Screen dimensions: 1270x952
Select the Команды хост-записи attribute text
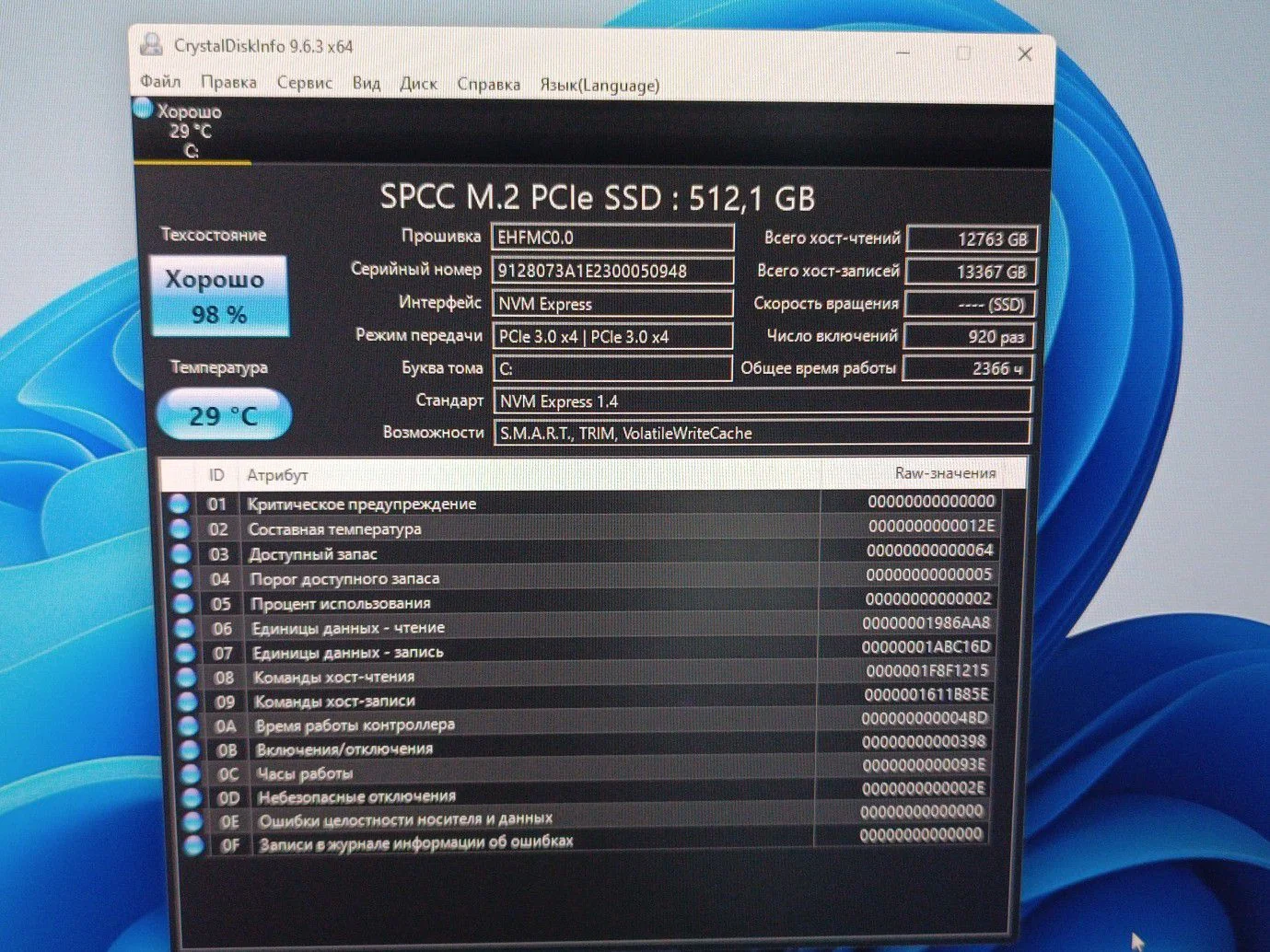tap(335, 701)
